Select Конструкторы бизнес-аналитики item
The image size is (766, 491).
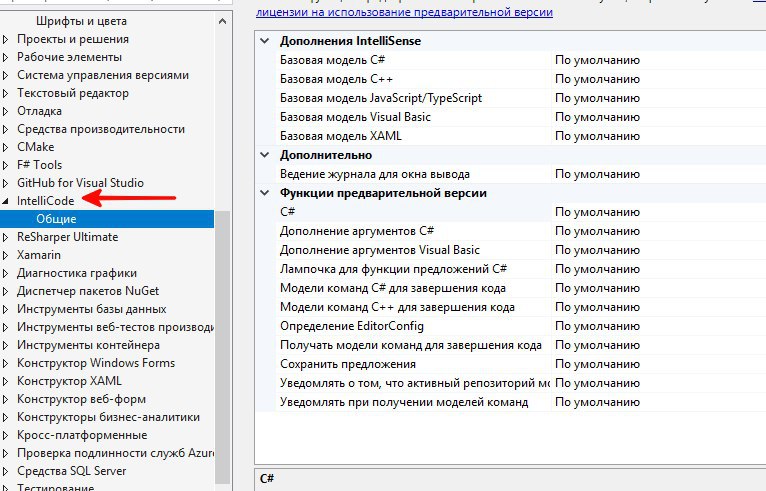tap(108, 417)
